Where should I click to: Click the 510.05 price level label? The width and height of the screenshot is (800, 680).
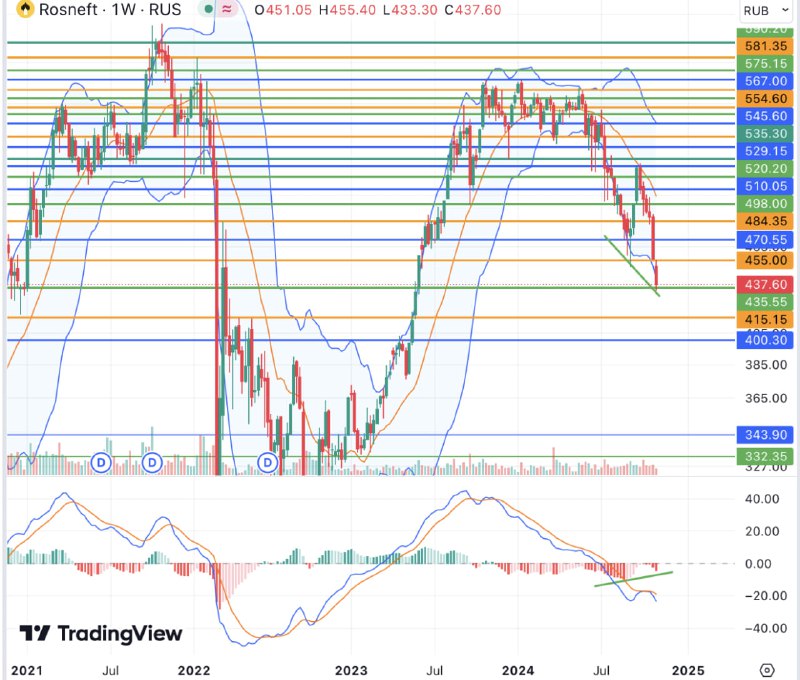pyautogui.click(x=765, y=186)
